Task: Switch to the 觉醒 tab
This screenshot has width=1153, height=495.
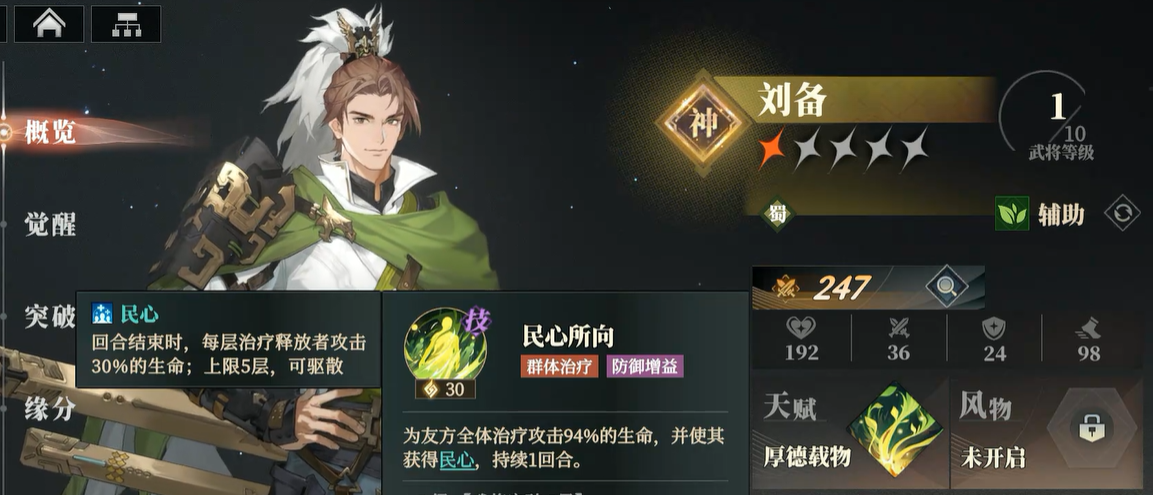Action: pos(50,224)
